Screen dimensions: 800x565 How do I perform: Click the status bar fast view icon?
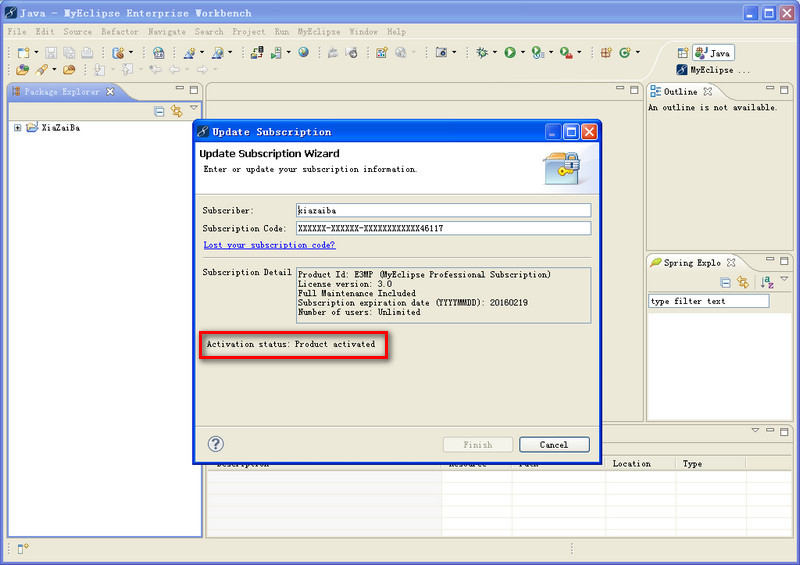23,548
